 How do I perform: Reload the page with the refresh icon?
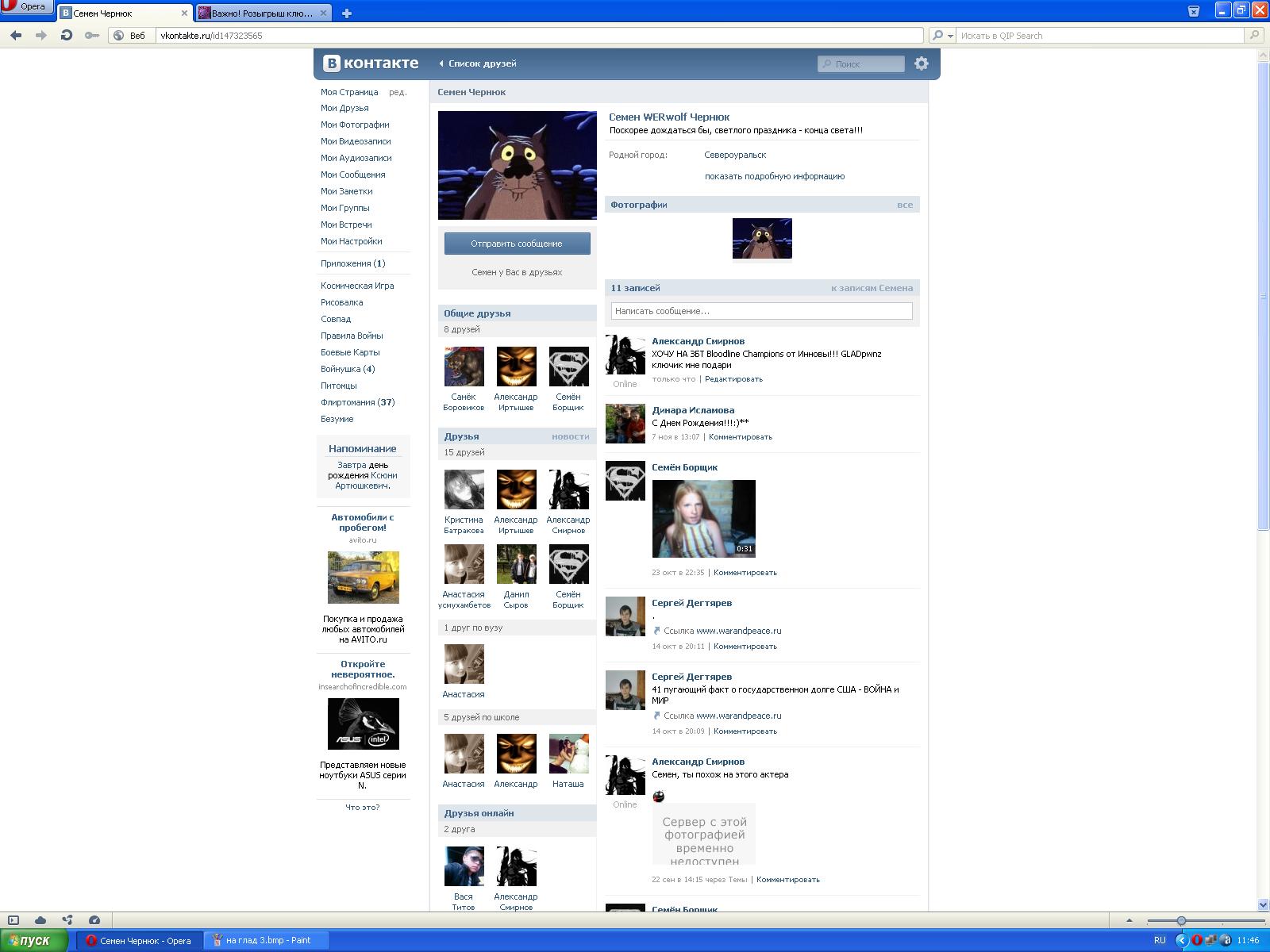click(67, 35)
